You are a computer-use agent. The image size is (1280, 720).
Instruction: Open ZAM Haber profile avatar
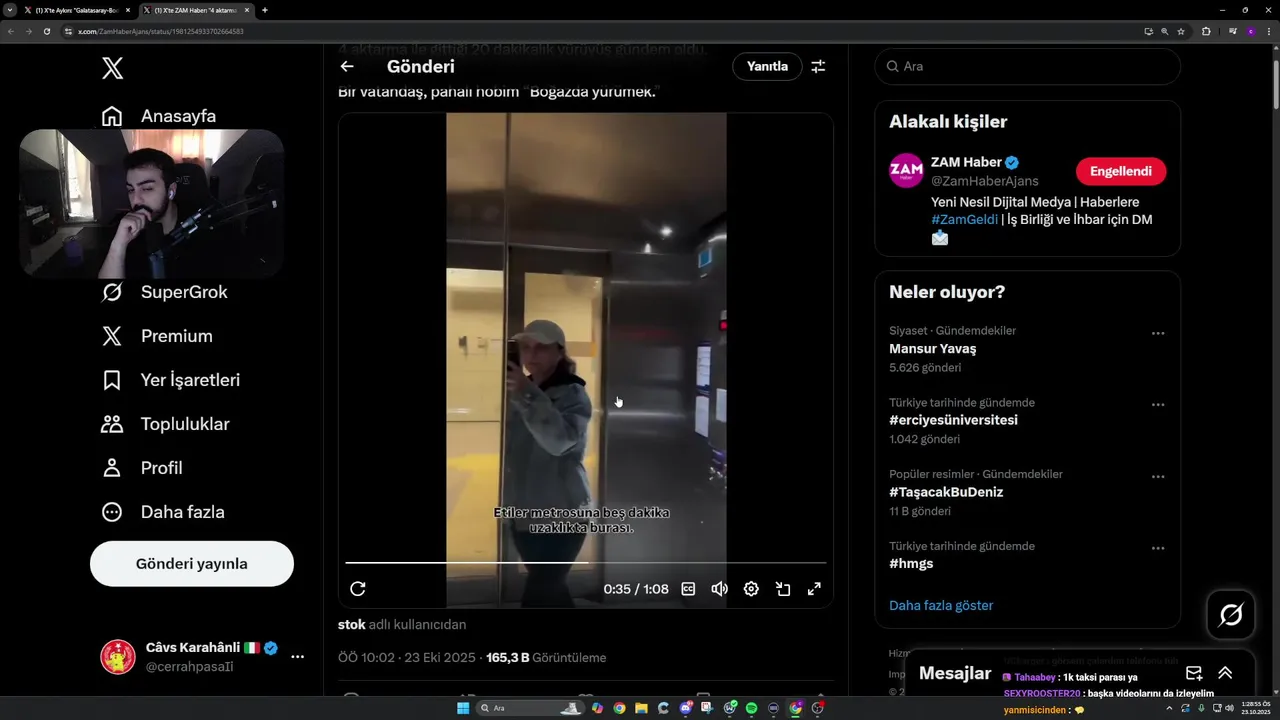coord(906,171)
